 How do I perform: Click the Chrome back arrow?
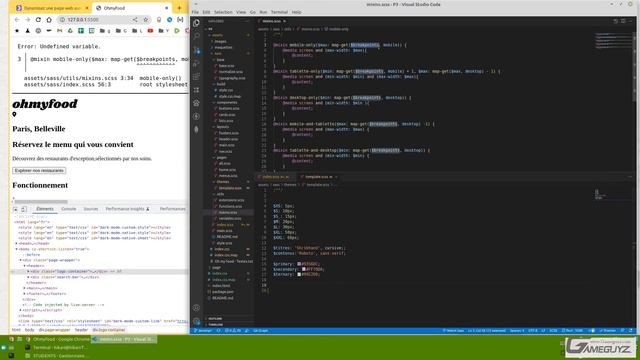tap(17, 20)
